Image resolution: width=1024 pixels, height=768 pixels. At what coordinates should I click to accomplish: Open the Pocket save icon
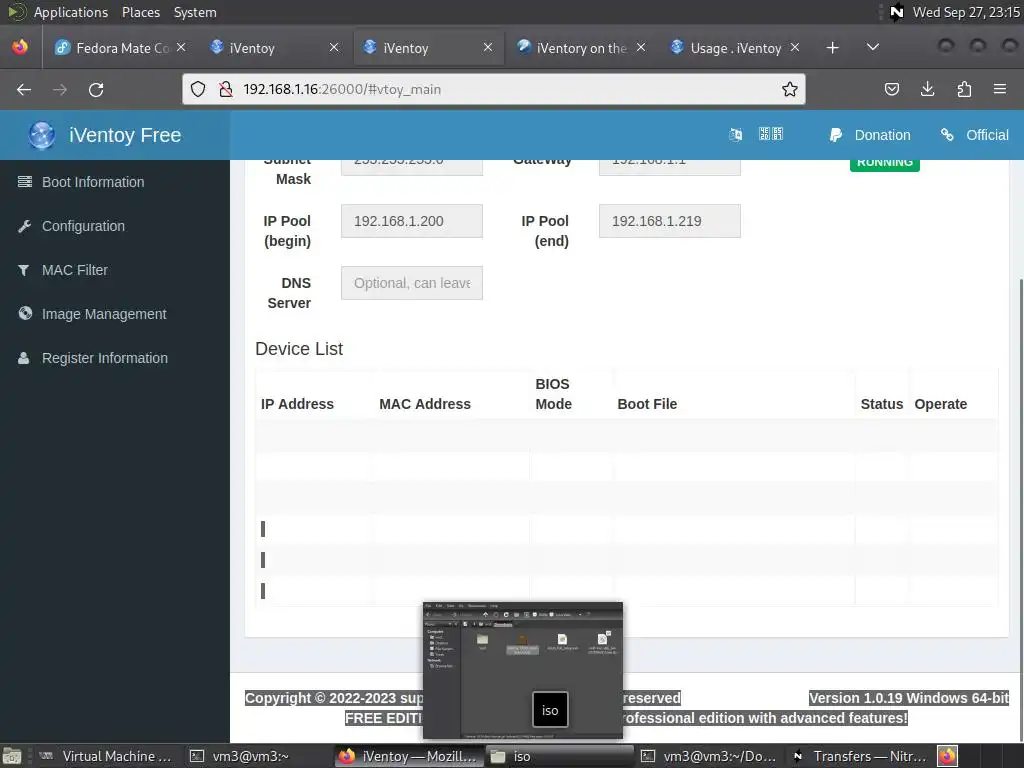pyautogui.click(x=891, y=89)
